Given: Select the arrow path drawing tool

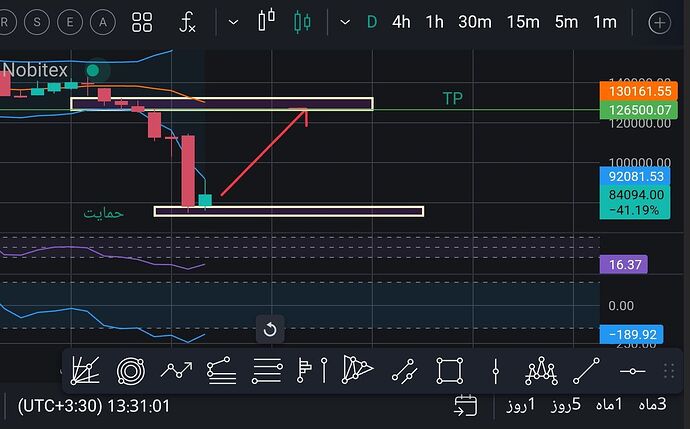Looking at the screenshot, I should (176, 370).
